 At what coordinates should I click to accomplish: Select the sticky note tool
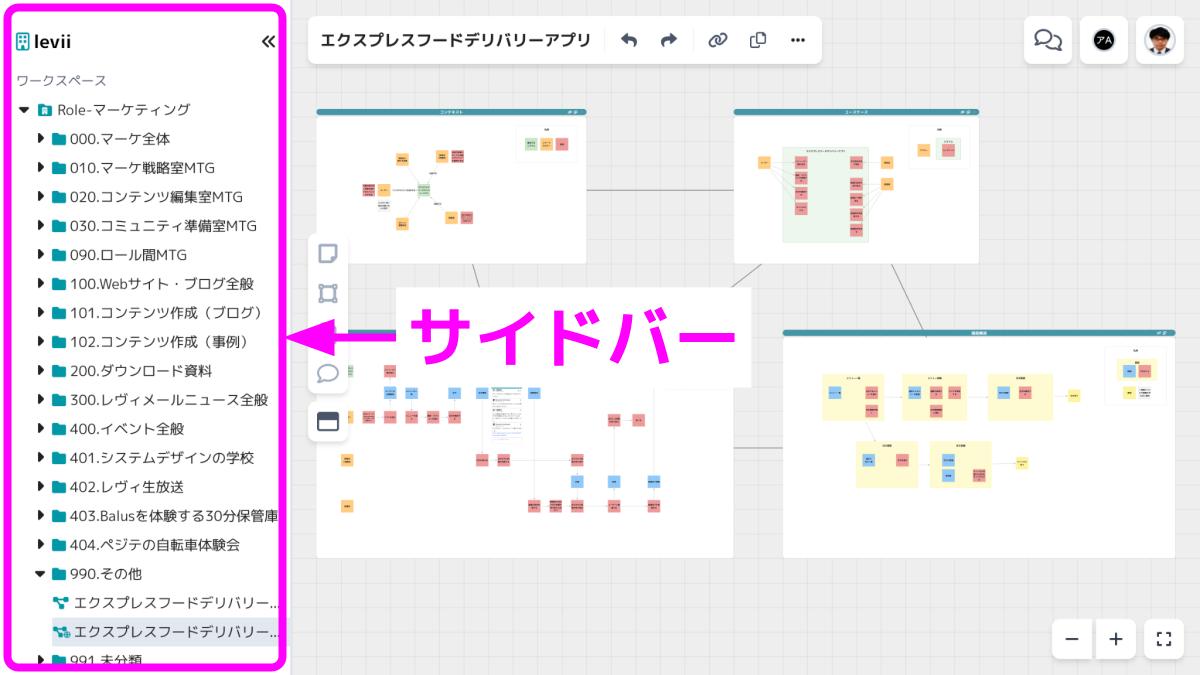click(328, 253)
